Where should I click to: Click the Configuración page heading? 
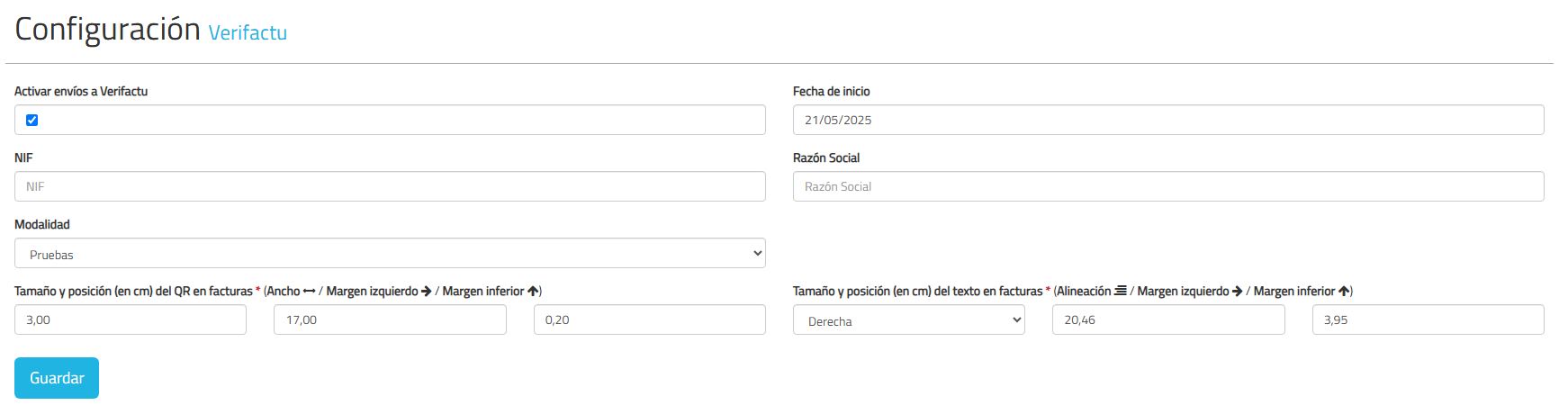107,29
